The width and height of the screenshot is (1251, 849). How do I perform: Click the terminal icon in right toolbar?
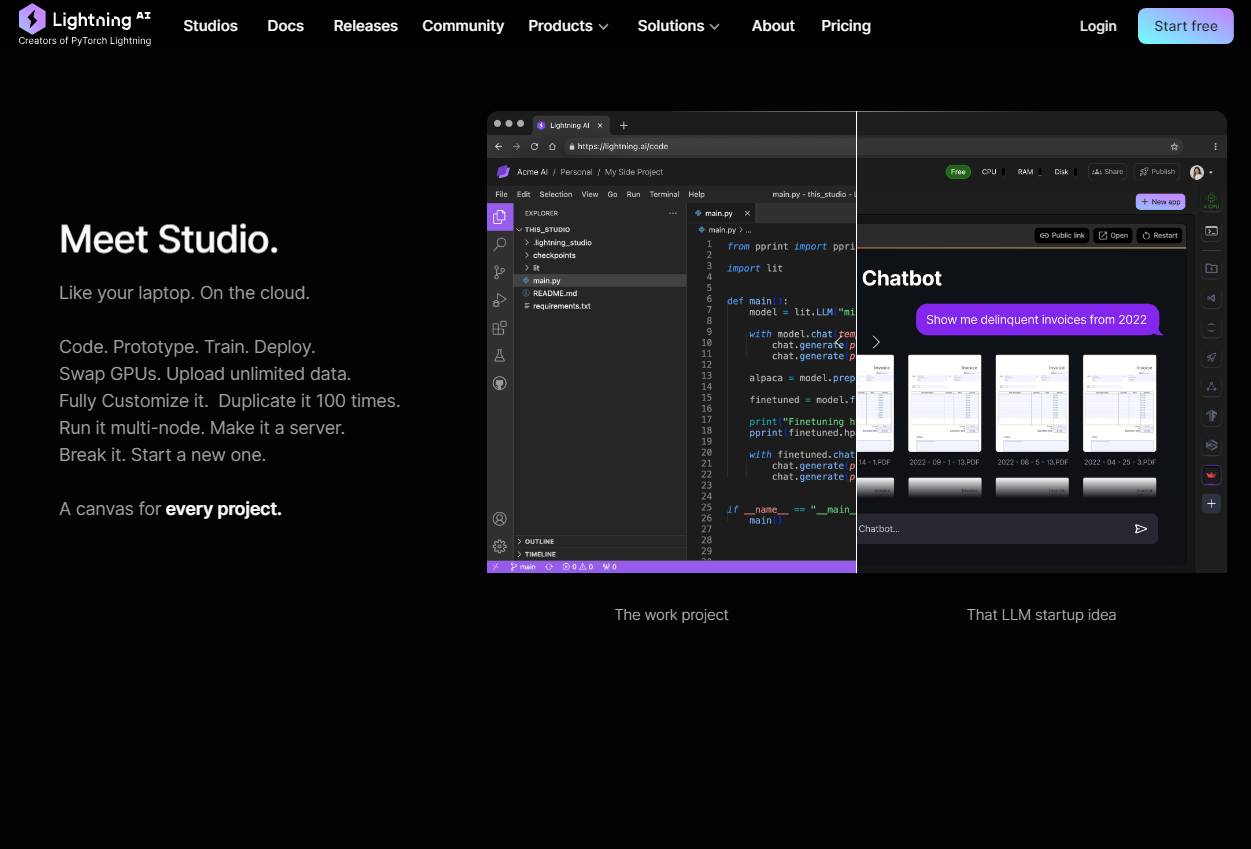pos(1211,231)
